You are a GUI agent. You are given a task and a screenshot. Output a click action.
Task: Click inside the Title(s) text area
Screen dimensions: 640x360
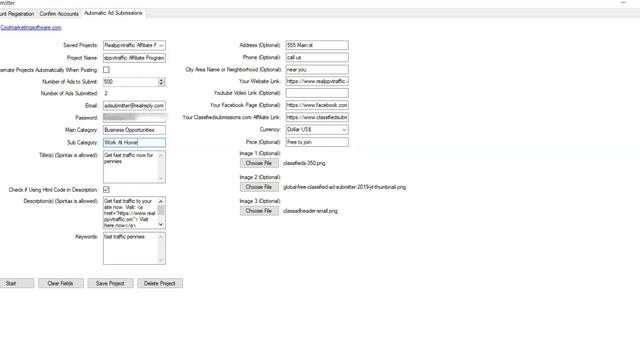pyautogui.click(x=130, y=167)
